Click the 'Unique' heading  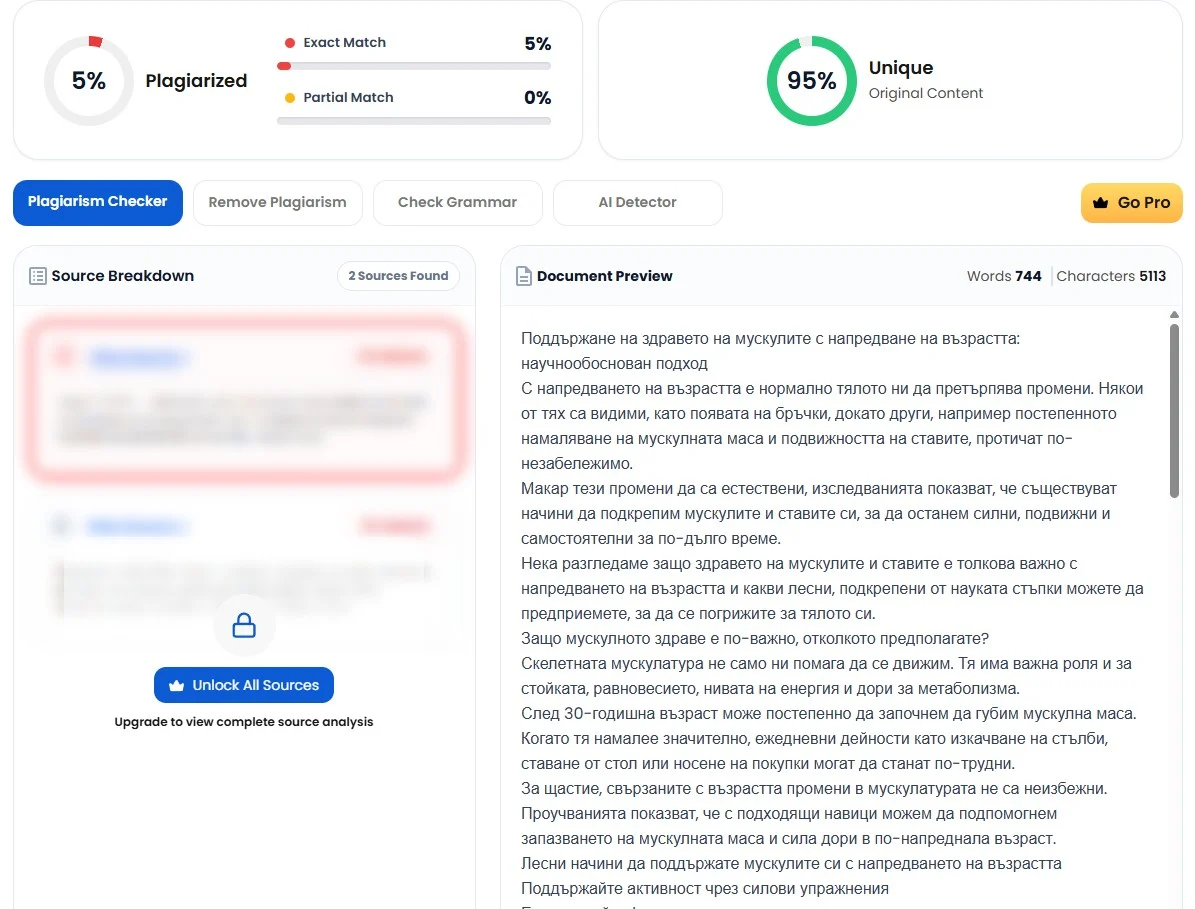click(x=901, y=68)
